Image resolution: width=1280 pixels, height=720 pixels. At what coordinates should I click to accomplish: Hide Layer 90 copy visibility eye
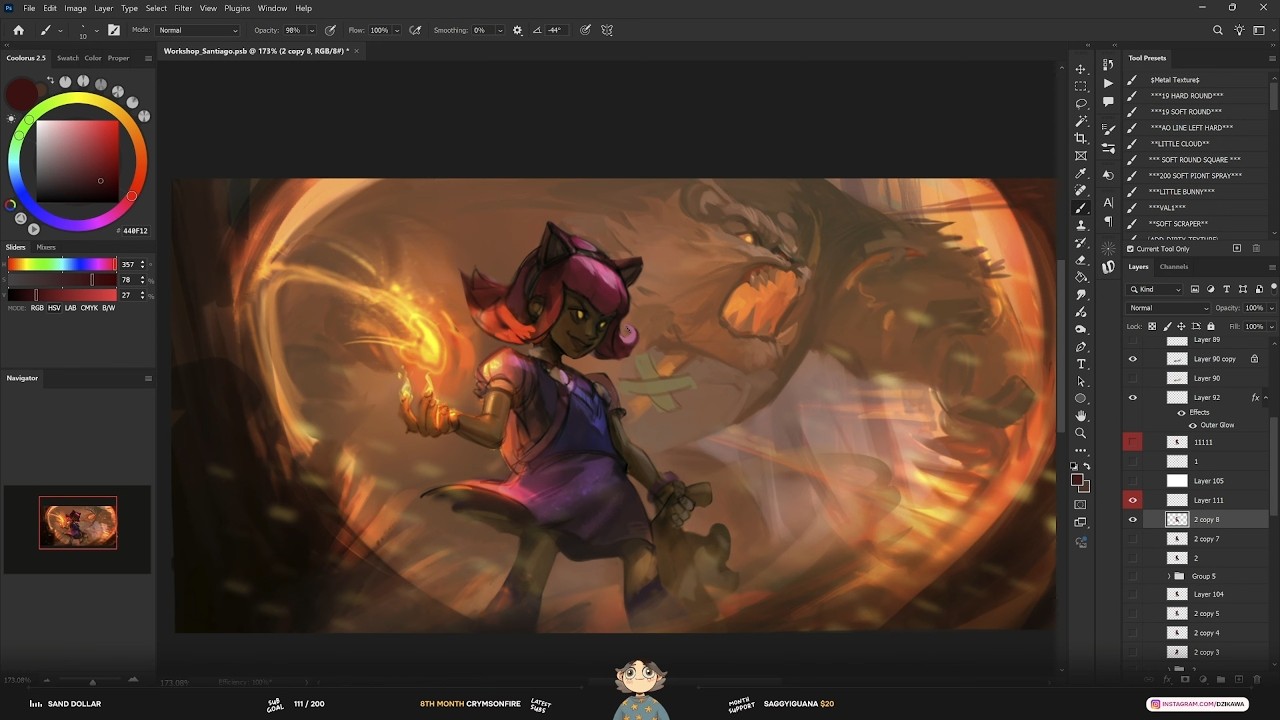(x=1133, y=359)
